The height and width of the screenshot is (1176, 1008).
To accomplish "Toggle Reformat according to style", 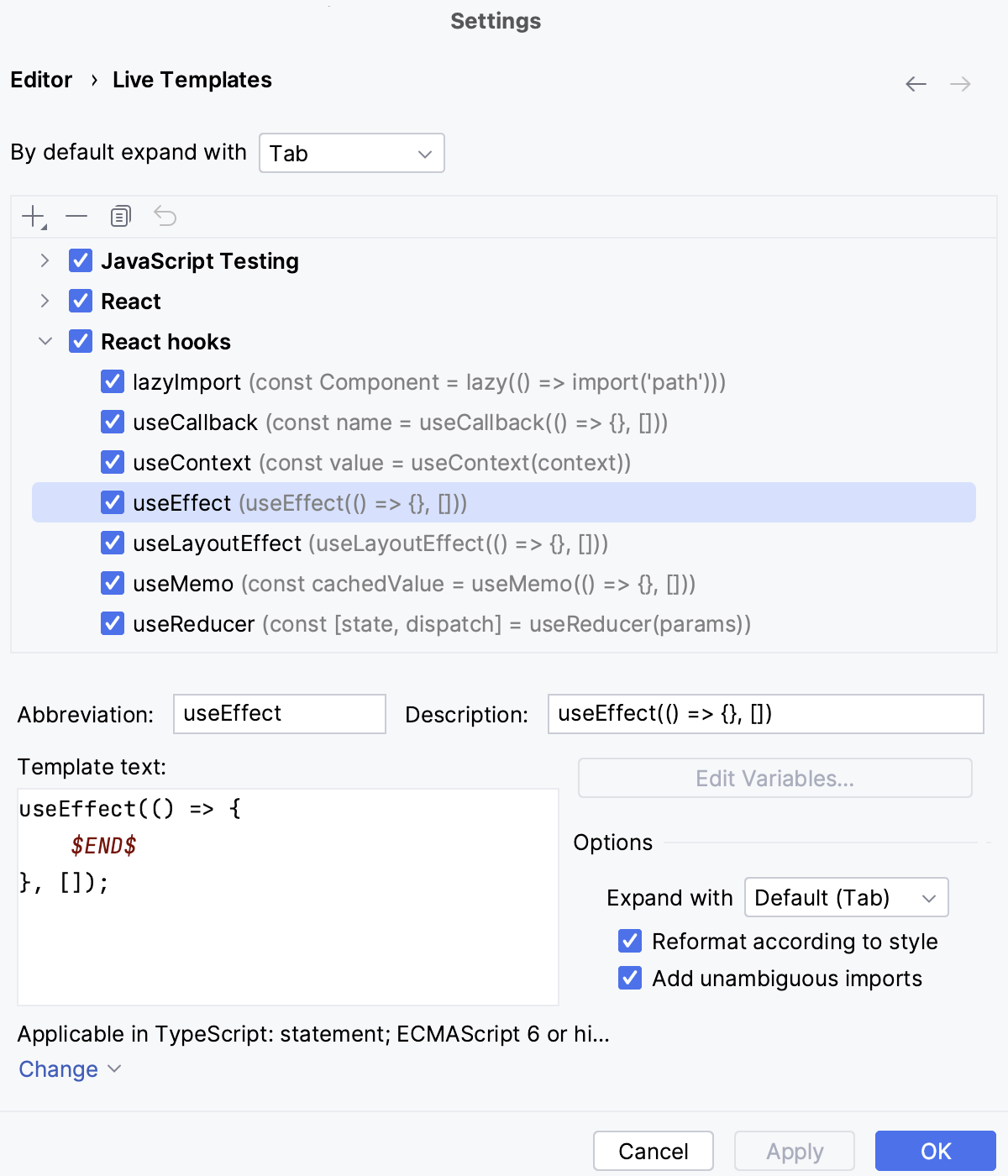I will pyautogui.click(x=630, y=941).
